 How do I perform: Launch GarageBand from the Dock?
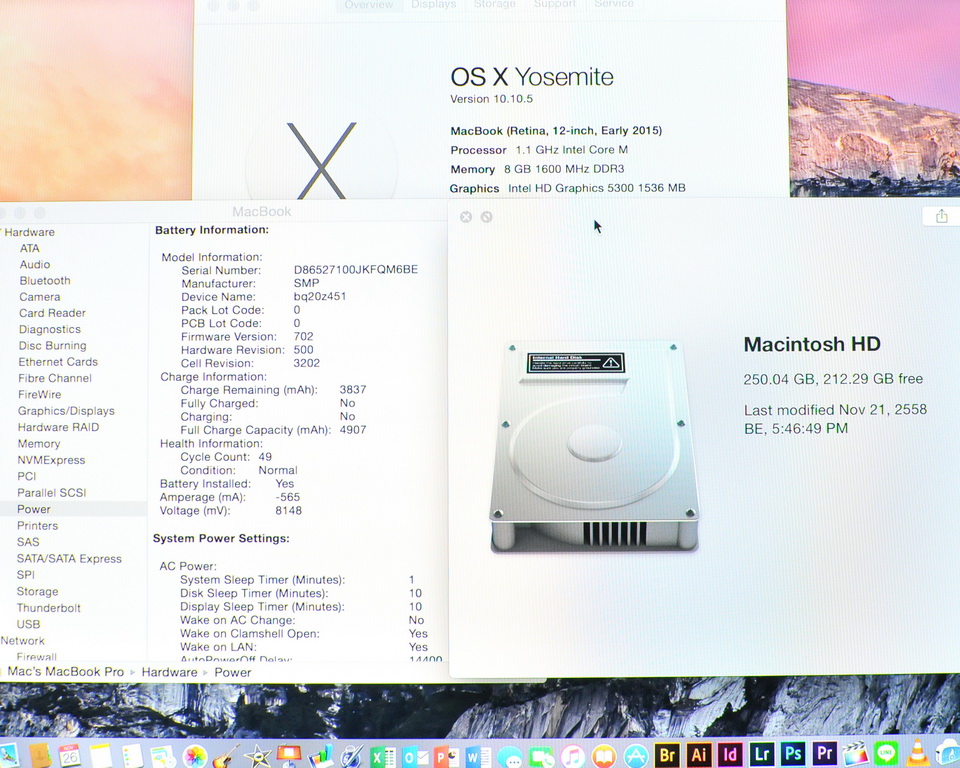click(x=226, y=756)
